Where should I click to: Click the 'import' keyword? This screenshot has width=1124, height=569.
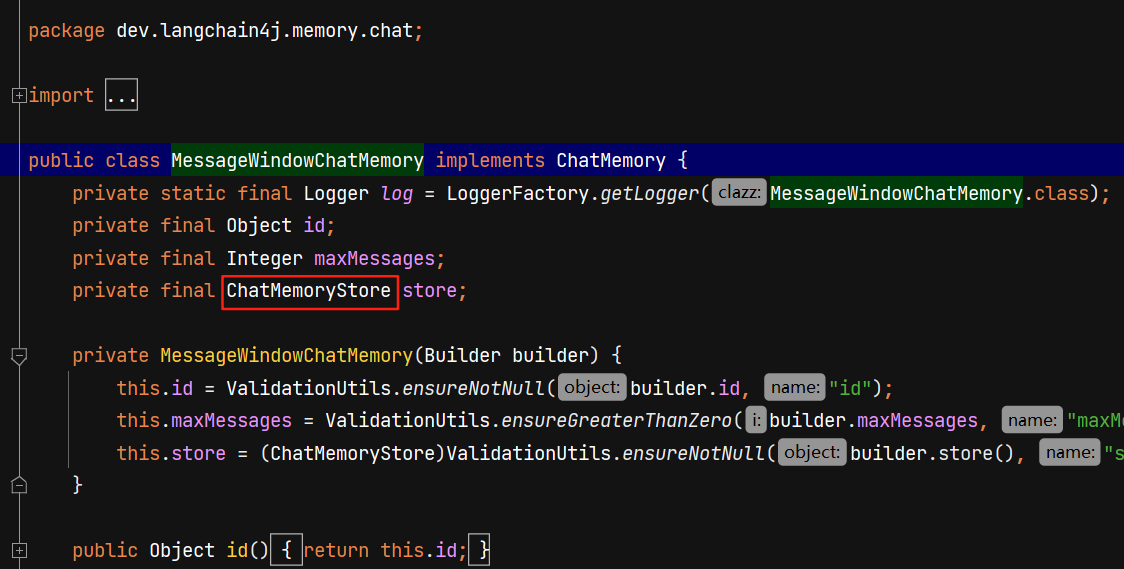[x=61, y=95]
